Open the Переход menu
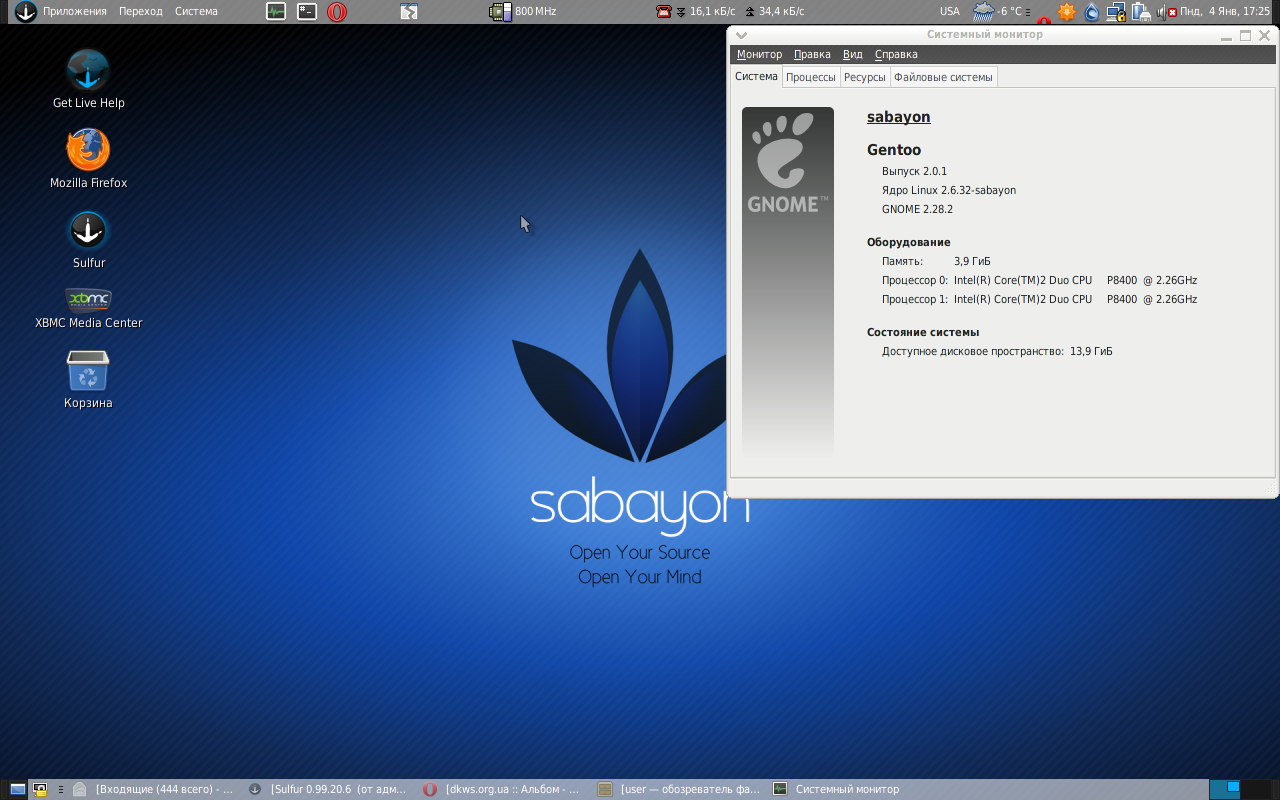Screen dimensions: 1280x800 pos(140,11)
